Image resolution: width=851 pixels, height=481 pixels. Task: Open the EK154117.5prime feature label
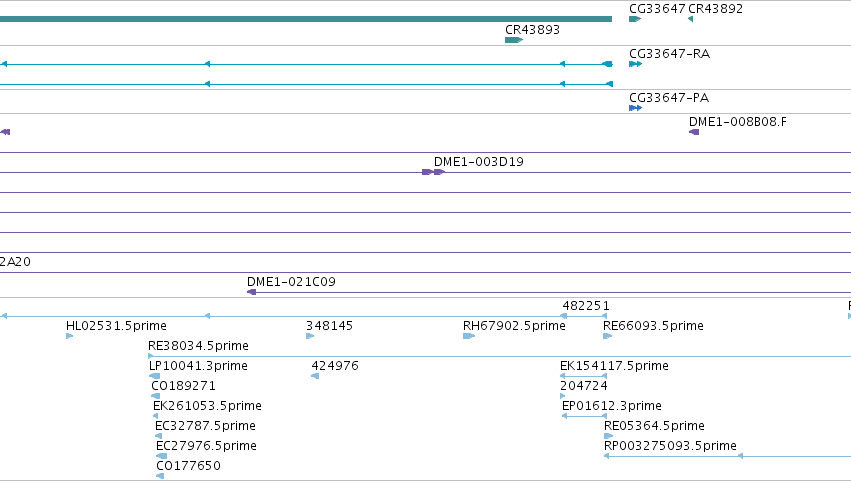tap(614, 366)
